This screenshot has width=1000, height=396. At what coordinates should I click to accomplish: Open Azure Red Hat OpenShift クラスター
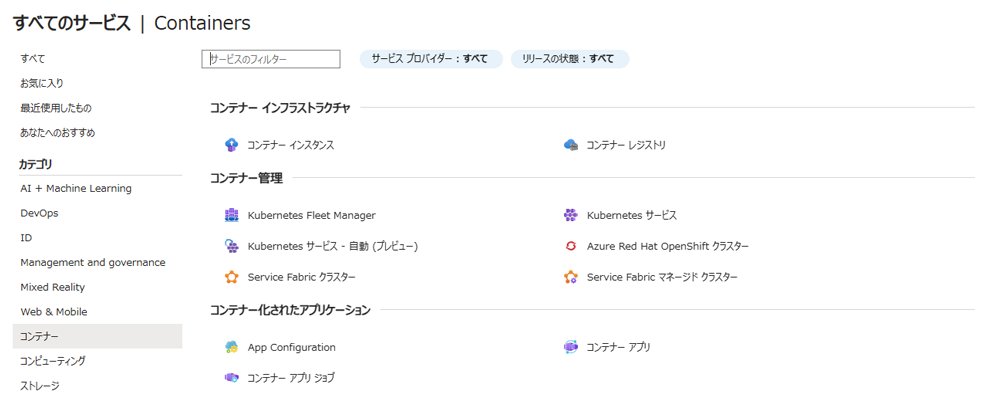pos(668,246)
